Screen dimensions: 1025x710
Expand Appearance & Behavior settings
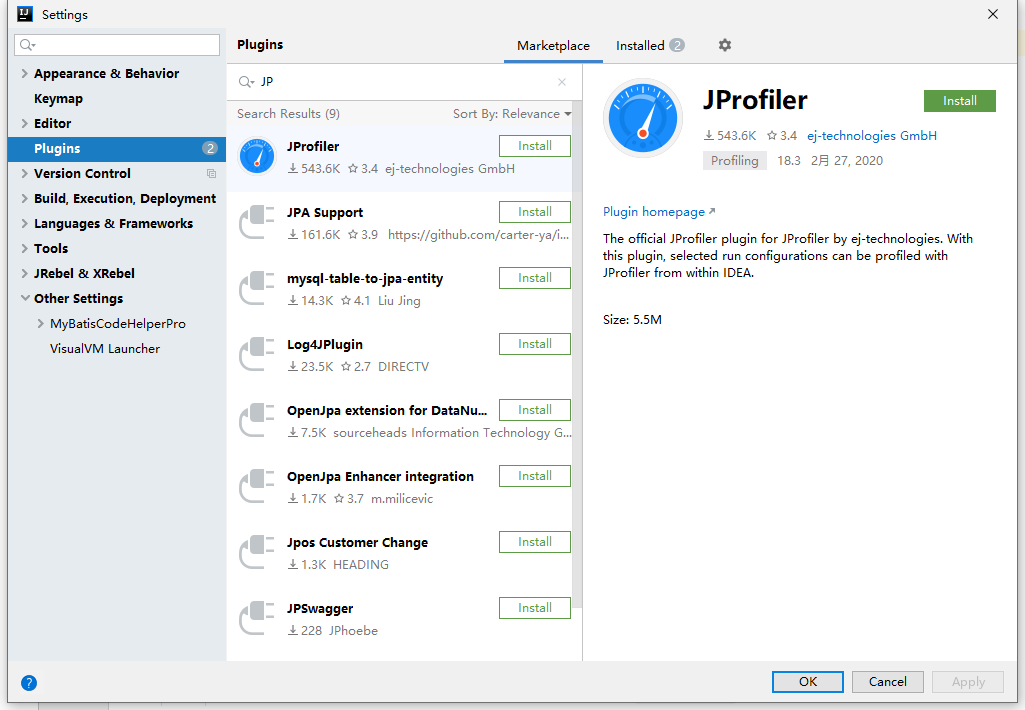(x=24, y=73)
